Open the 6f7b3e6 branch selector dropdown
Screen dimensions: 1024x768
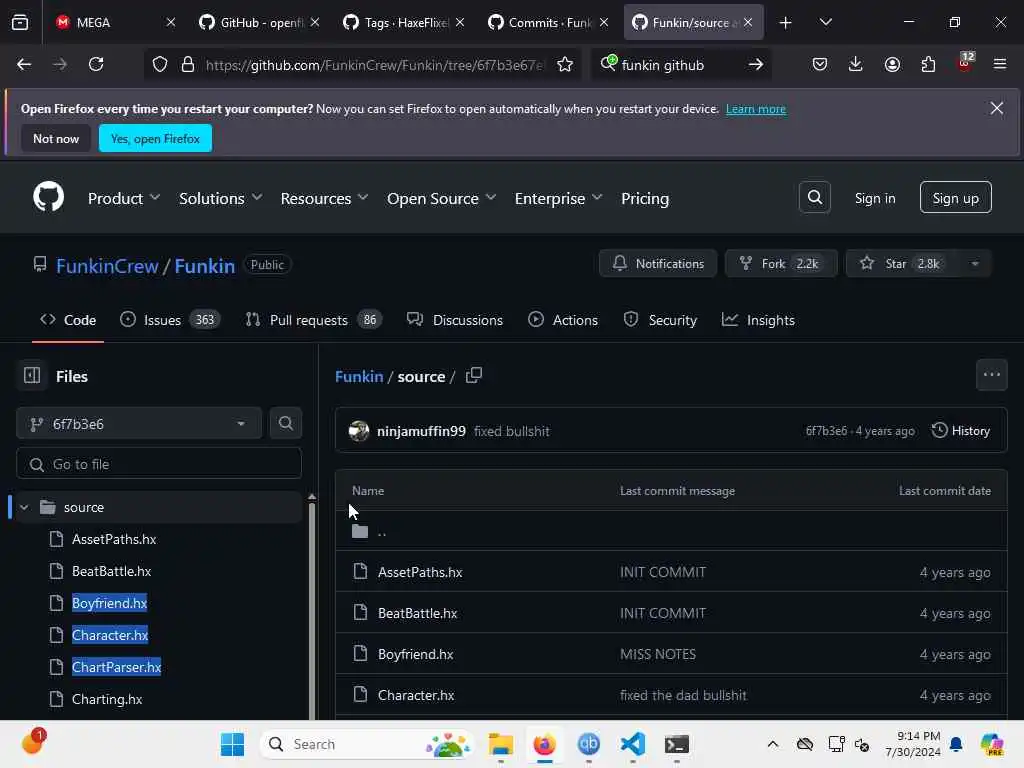click(139, 423)
